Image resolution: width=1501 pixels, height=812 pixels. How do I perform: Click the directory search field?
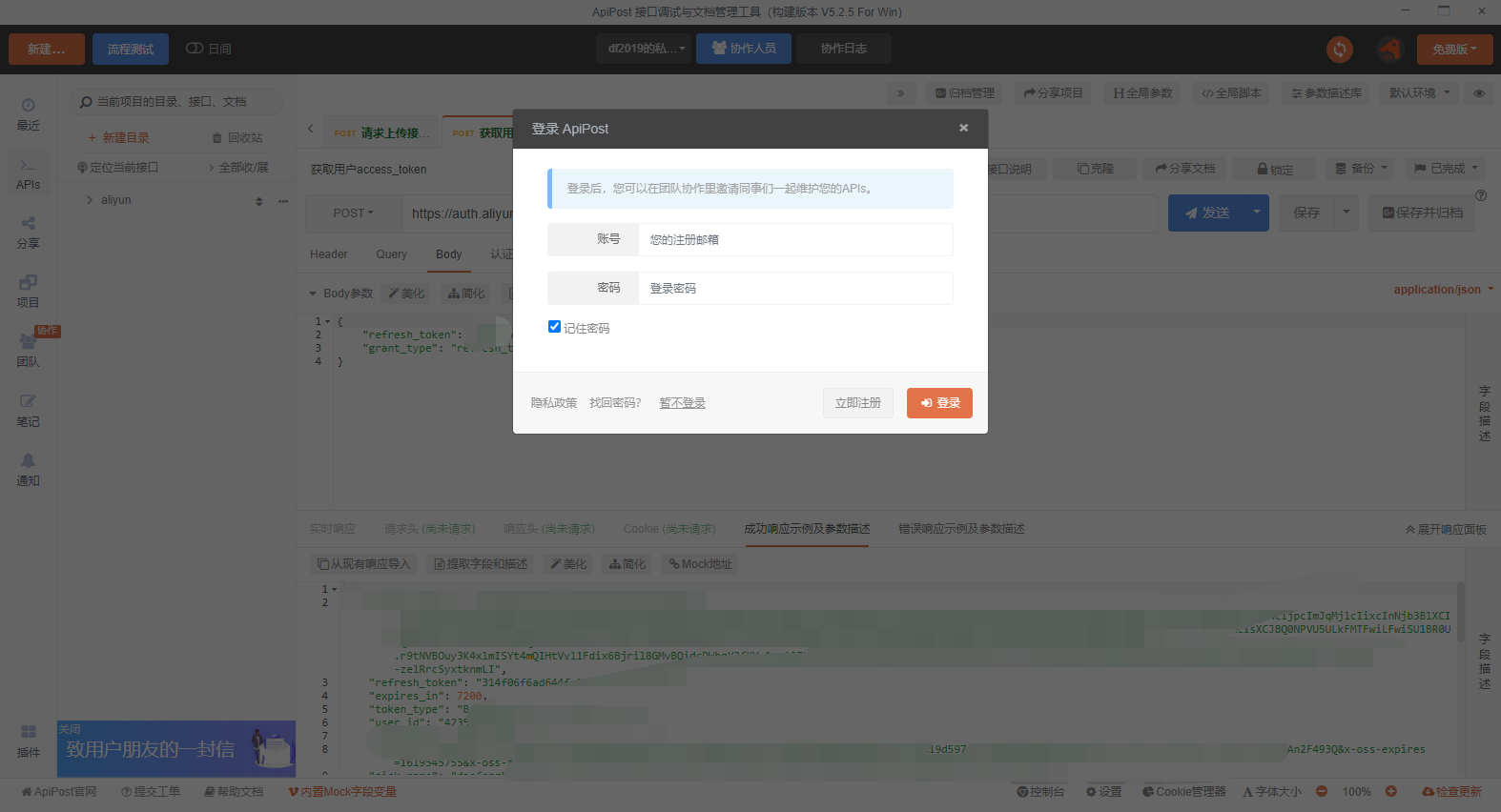pyautogui.click(x=175, y=101)
